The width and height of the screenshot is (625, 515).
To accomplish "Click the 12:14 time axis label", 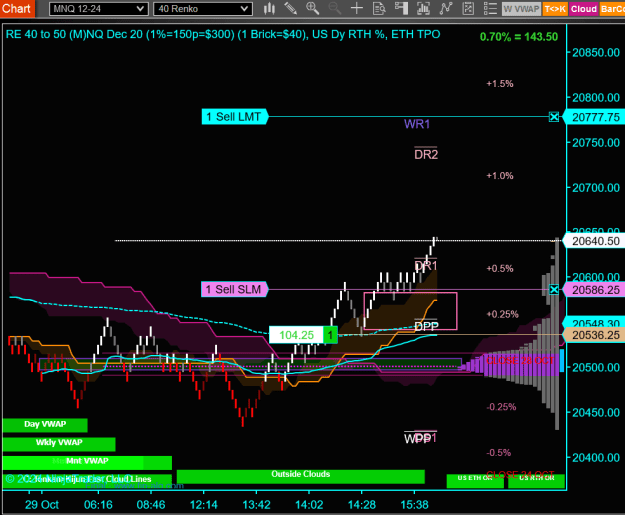I will click(204, 505).
